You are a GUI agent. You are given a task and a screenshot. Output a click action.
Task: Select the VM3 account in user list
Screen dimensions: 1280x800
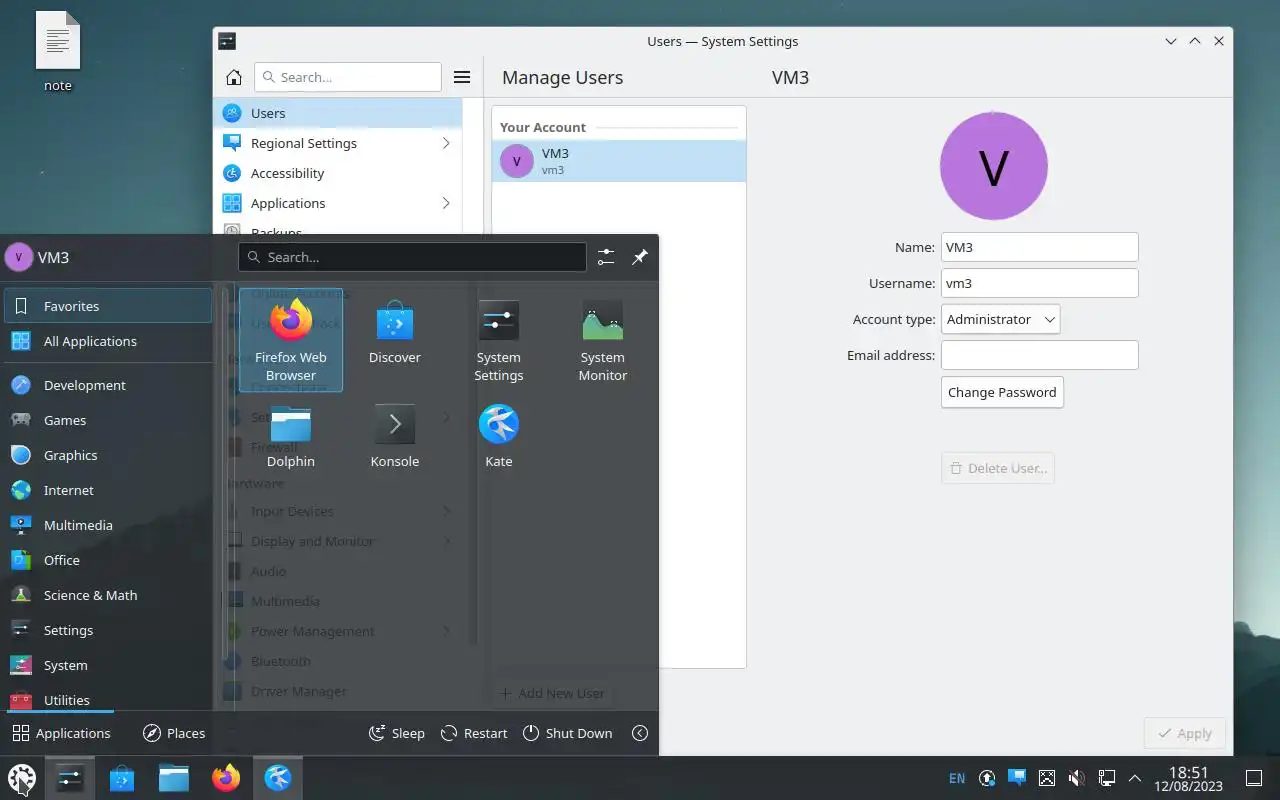(619, 161)
